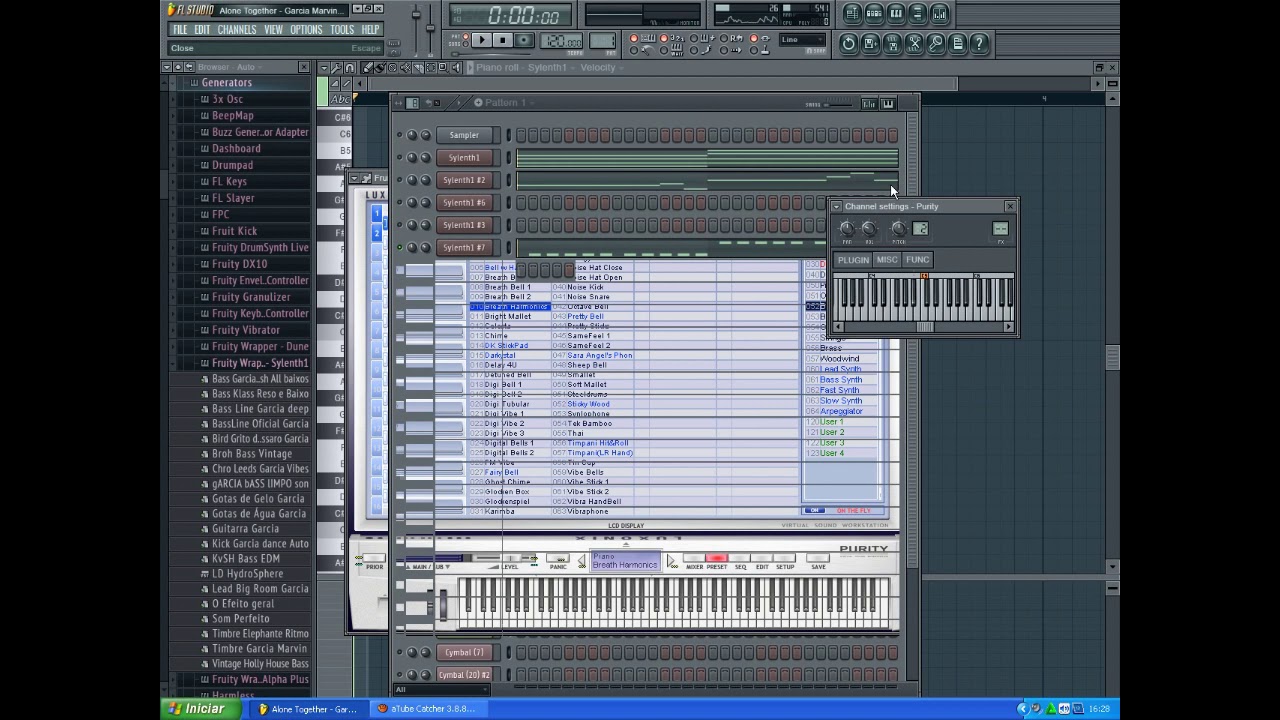Toggle first red recording option light in toolbar

tap(634, 39)
